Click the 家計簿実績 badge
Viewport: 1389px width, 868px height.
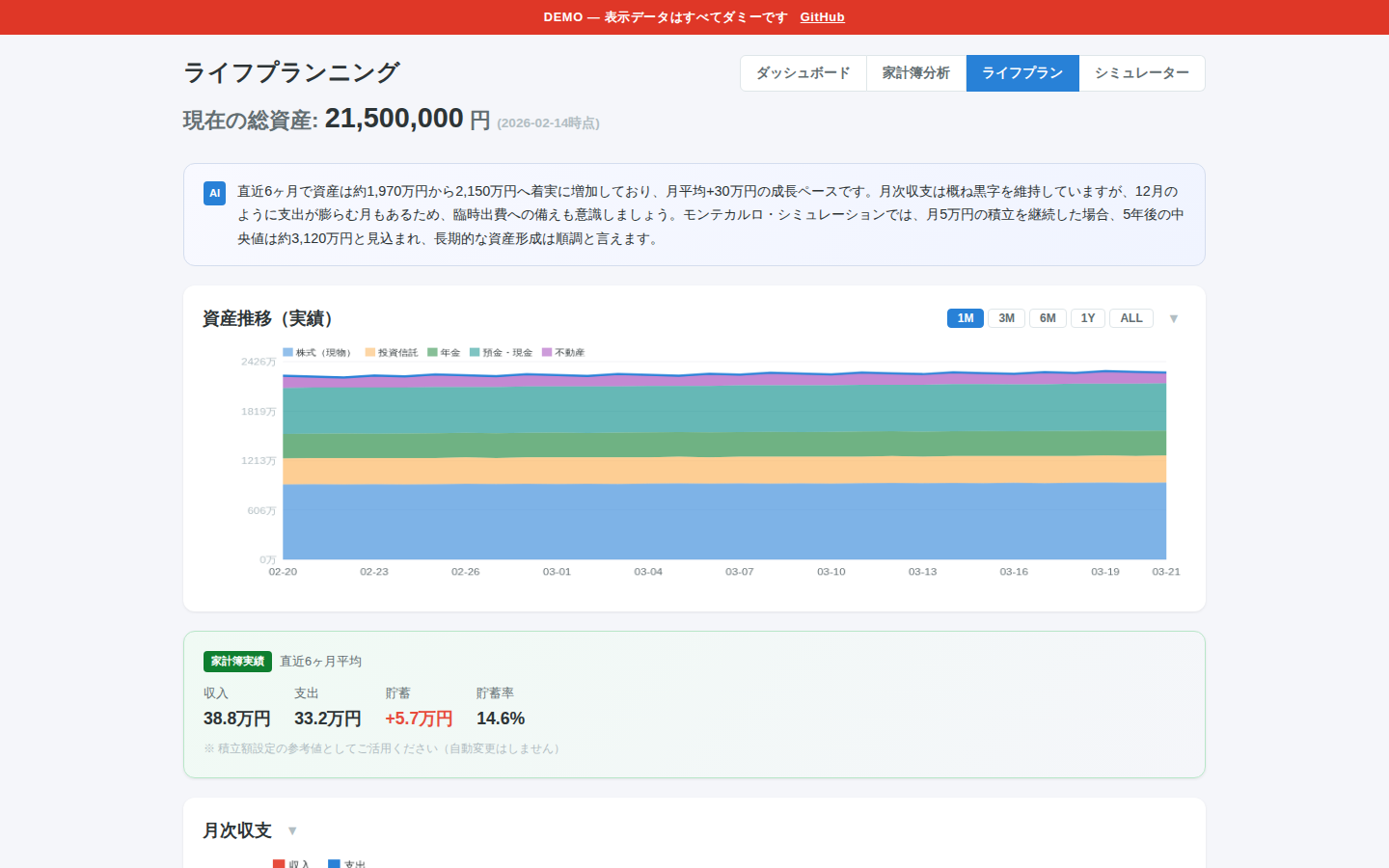pos(237,662)
